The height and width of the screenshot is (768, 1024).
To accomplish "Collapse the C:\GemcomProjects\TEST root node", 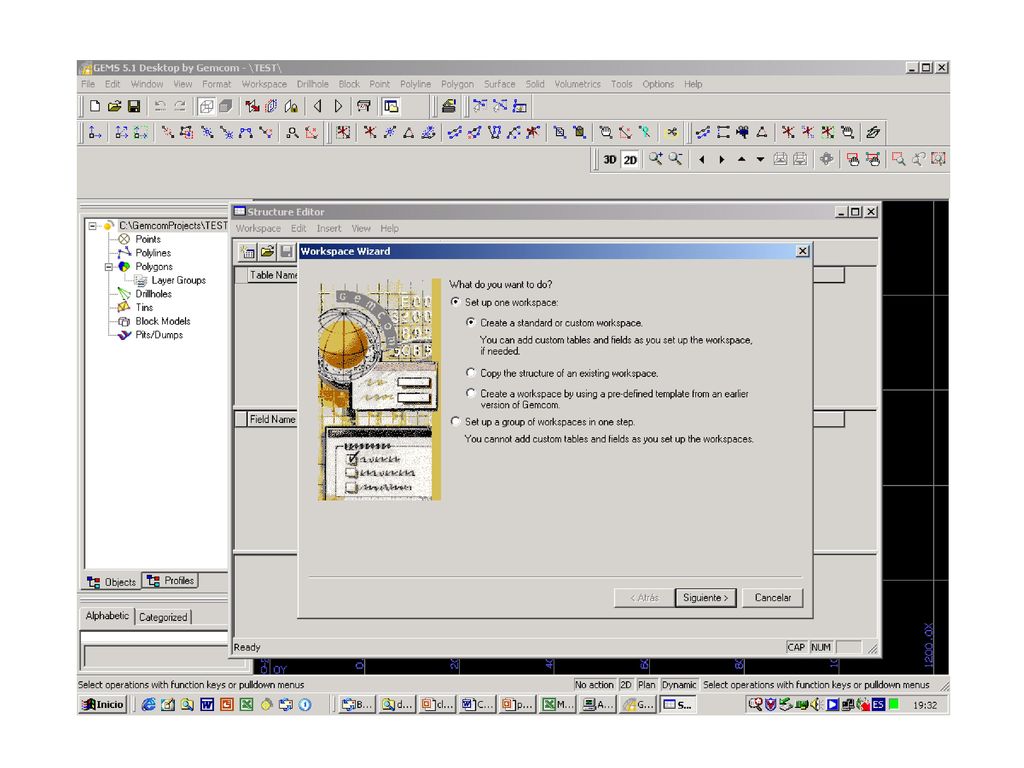I will pyautogui.click(x=93, y=226).
